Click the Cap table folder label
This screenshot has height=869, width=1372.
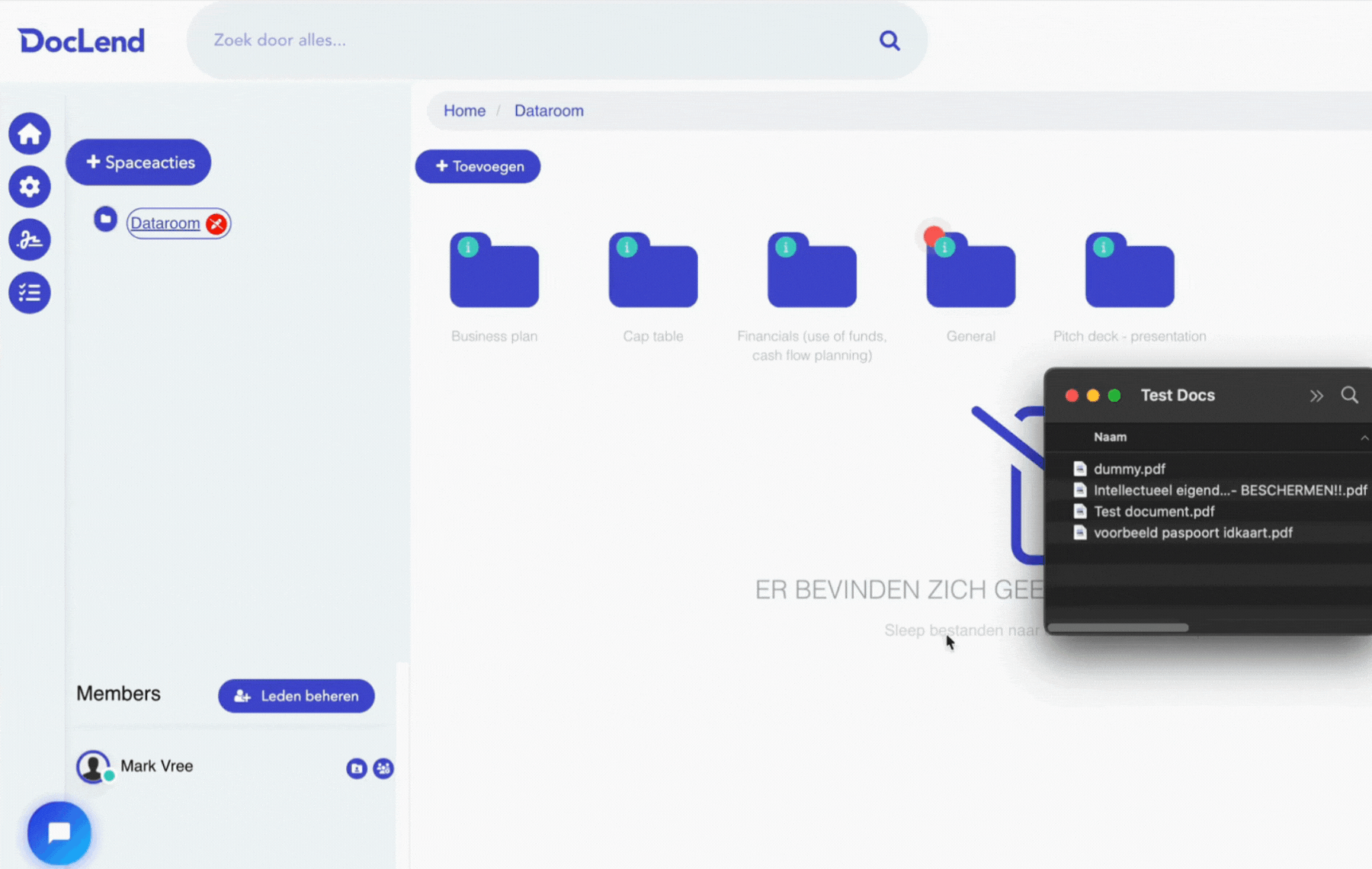653,336
